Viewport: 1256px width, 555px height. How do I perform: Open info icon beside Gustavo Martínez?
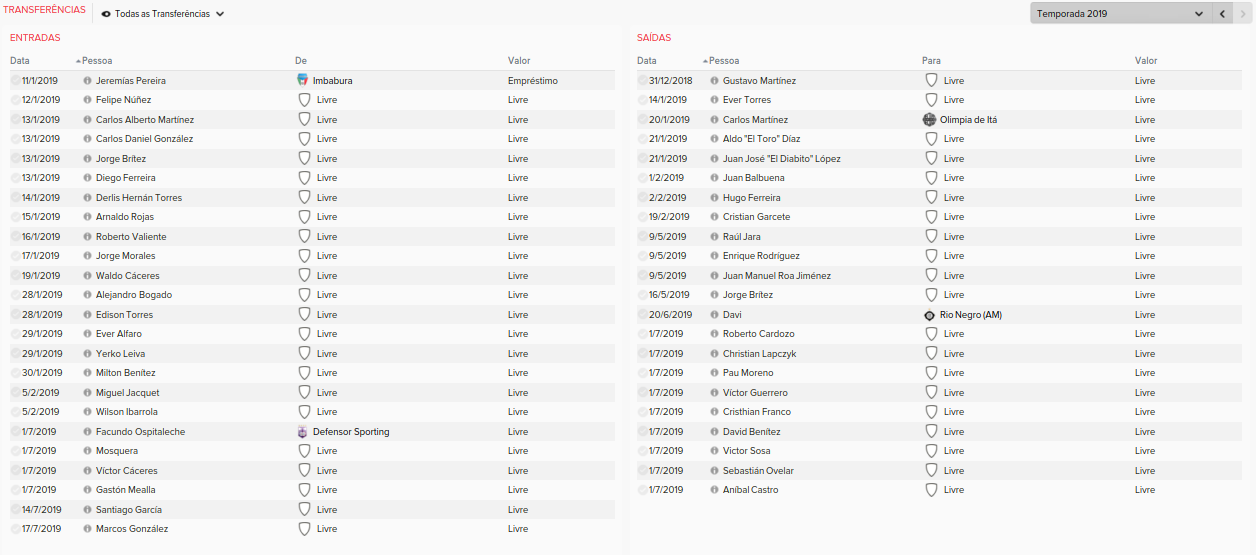tap(714, 80)
